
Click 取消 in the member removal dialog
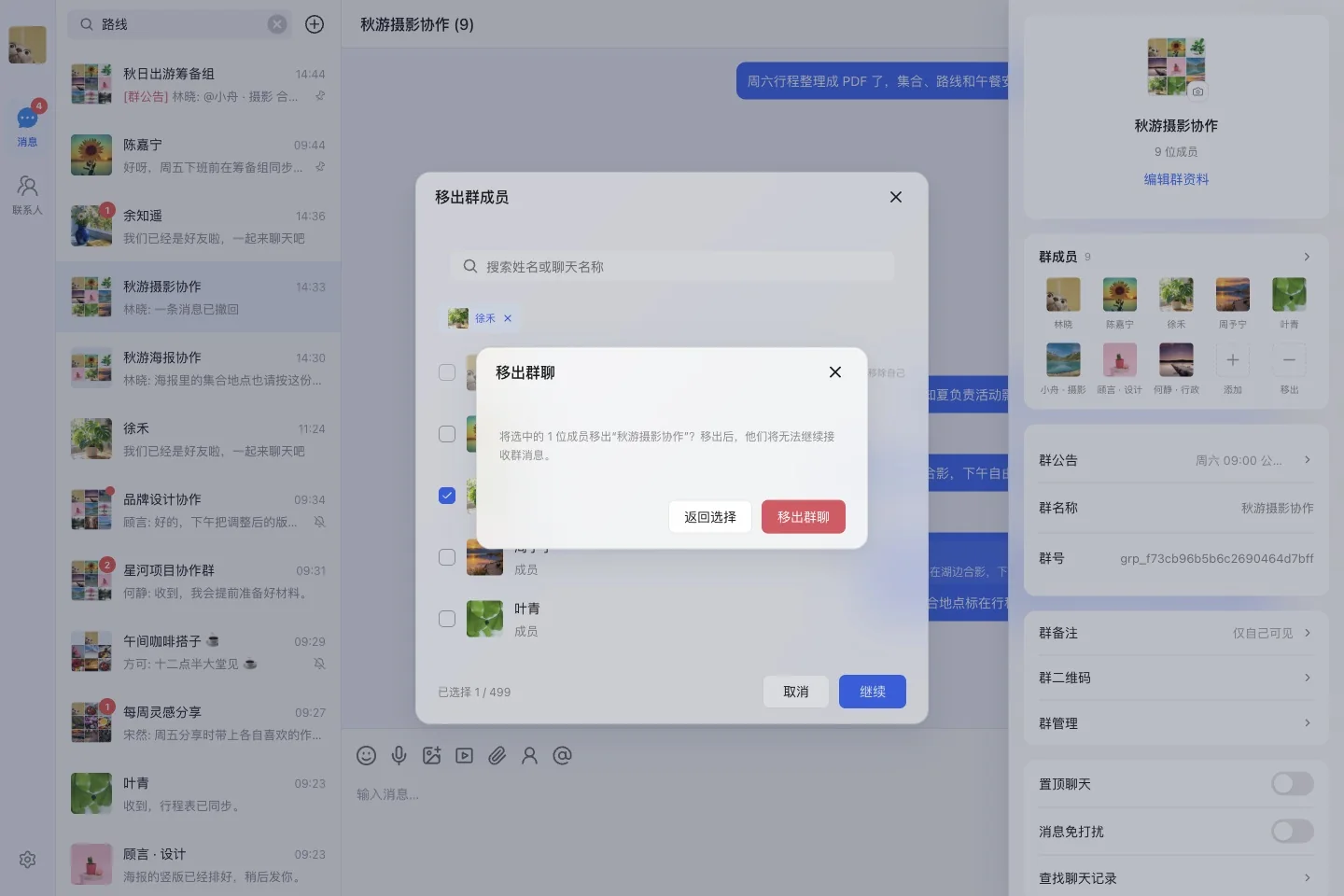pyautogui.click(x=796, y=692)
